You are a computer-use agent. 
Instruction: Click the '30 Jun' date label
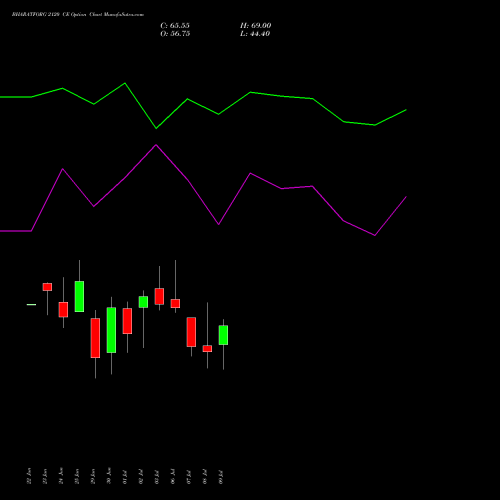pyautogui.click(x=109, y=476)
